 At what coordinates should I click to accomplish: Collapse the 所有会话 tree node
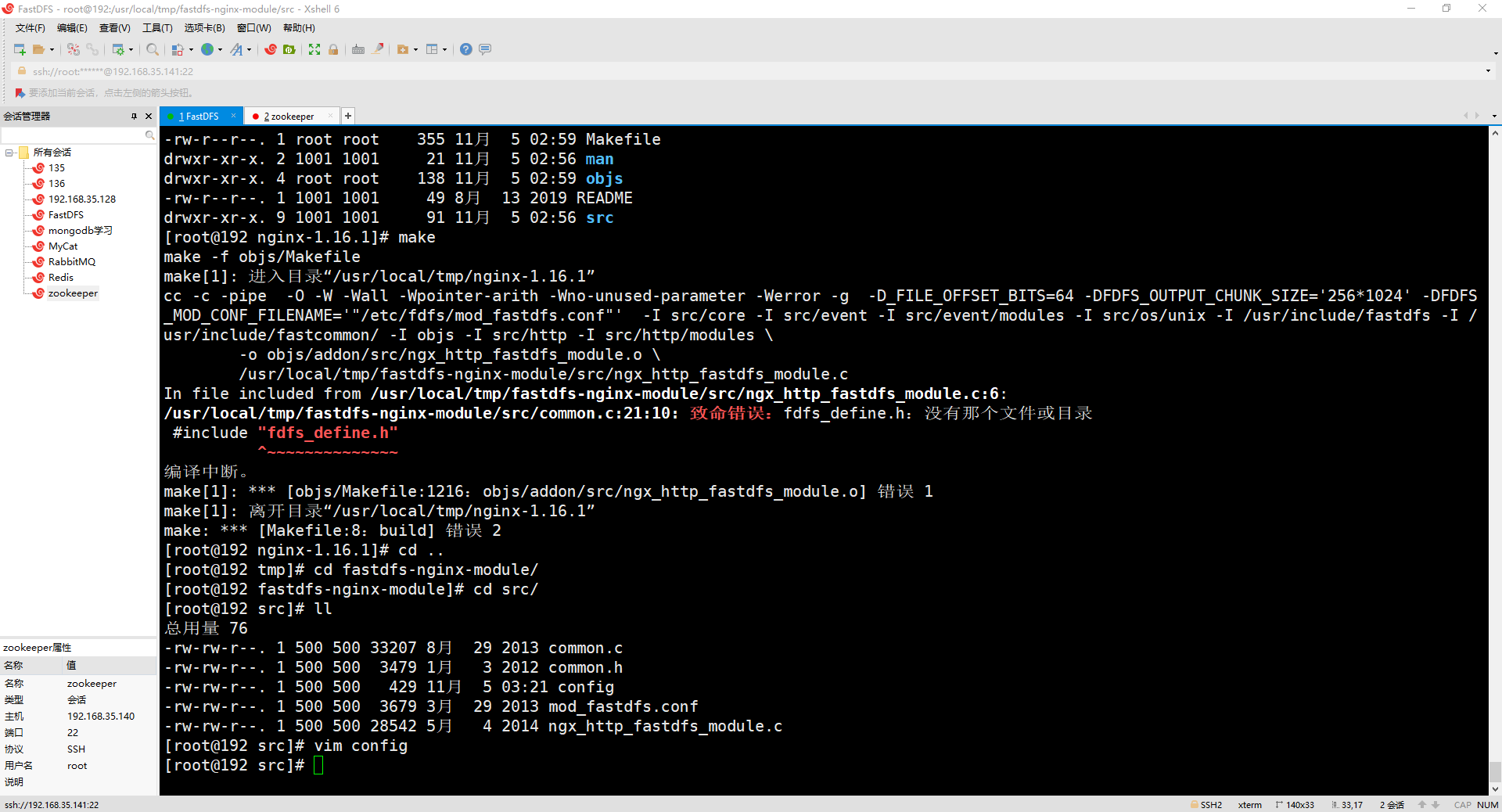point(9,153)
